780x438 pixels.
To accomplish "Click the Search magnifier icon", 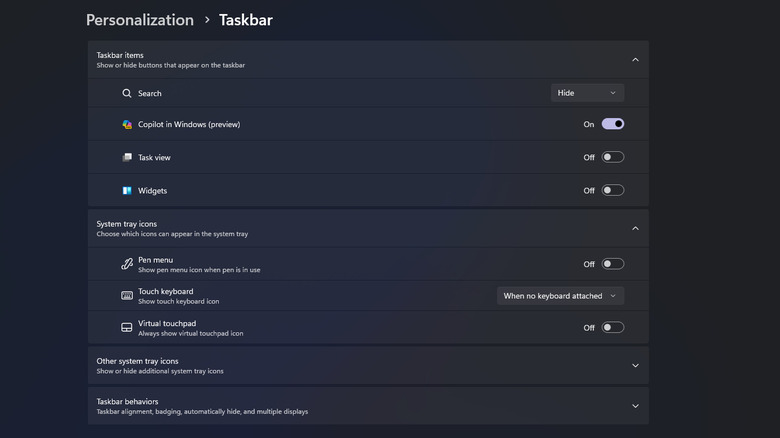I will (127, 93).
